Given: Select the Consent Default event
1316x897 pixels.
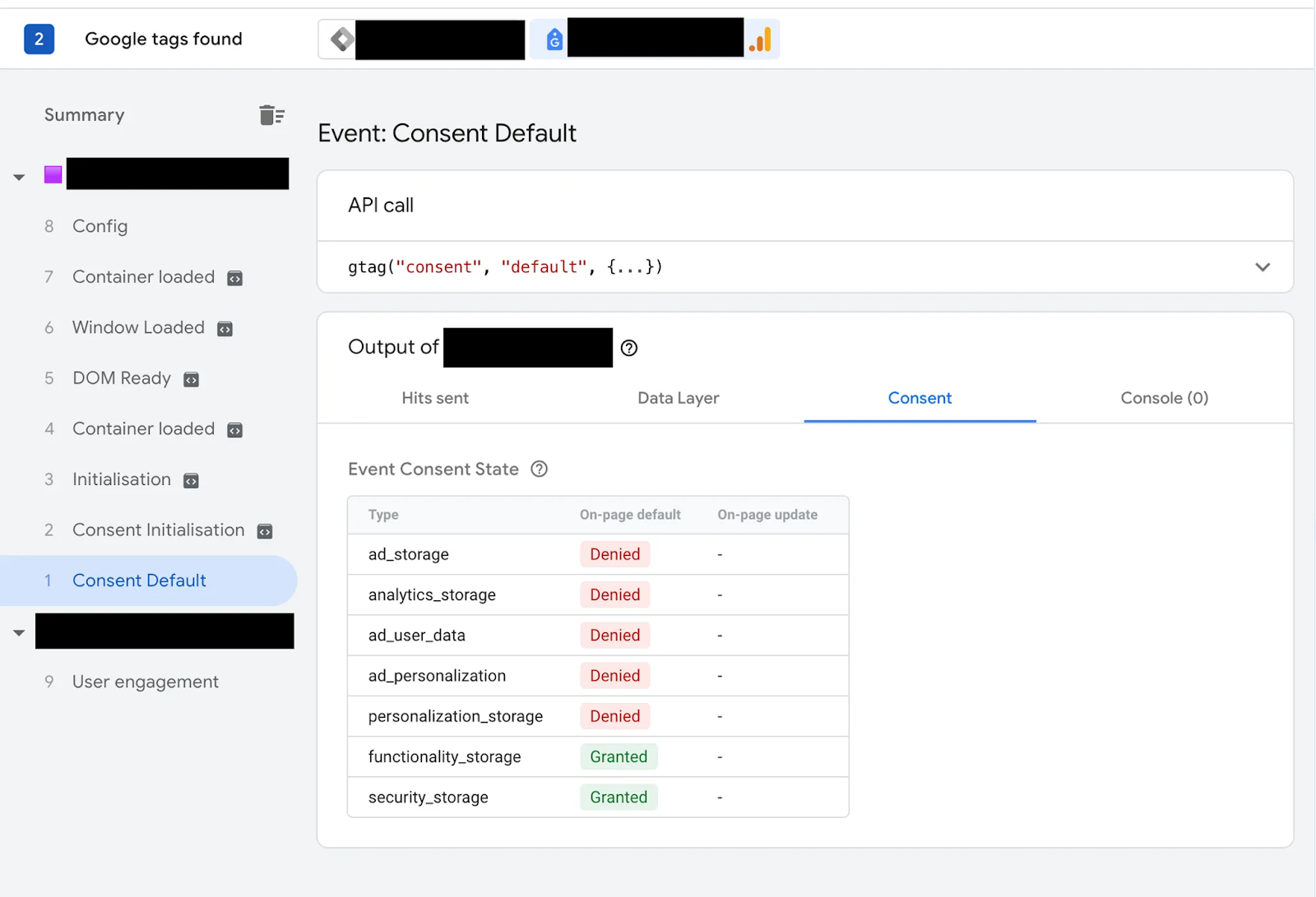Looking at the screenshot, I should click(x=139, y=581).
